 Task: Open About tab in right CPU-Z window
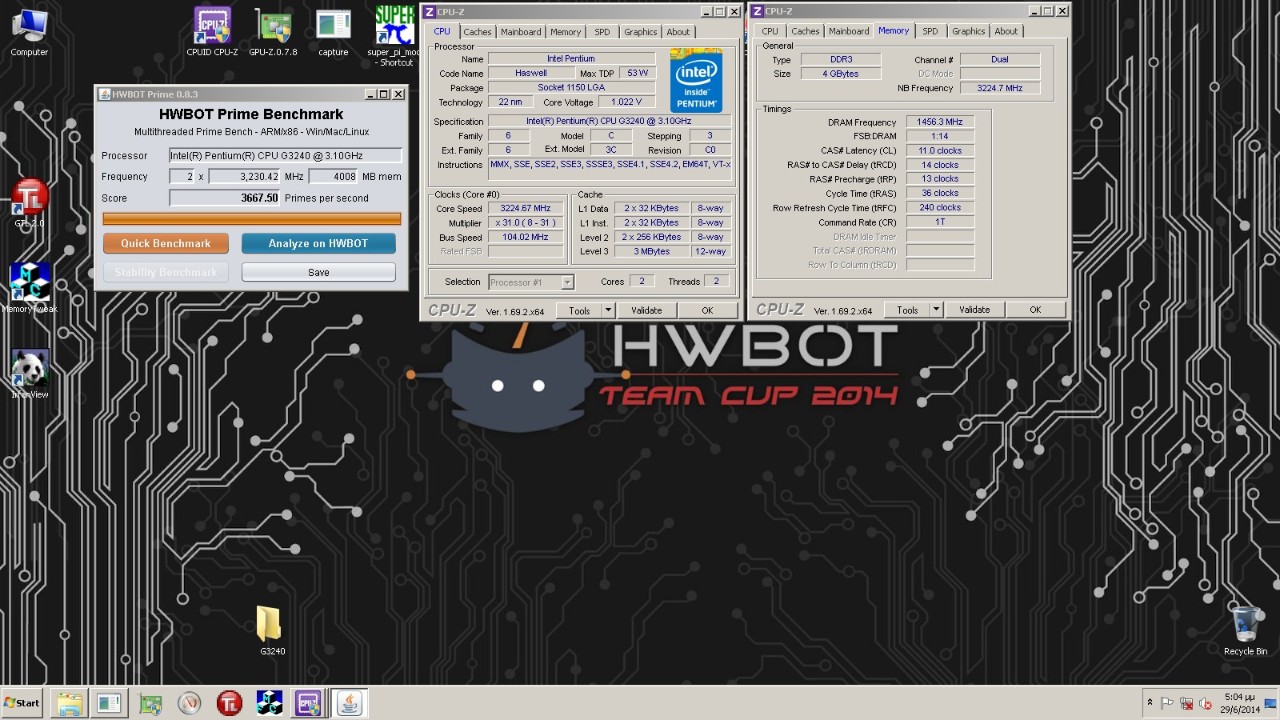1006,32
